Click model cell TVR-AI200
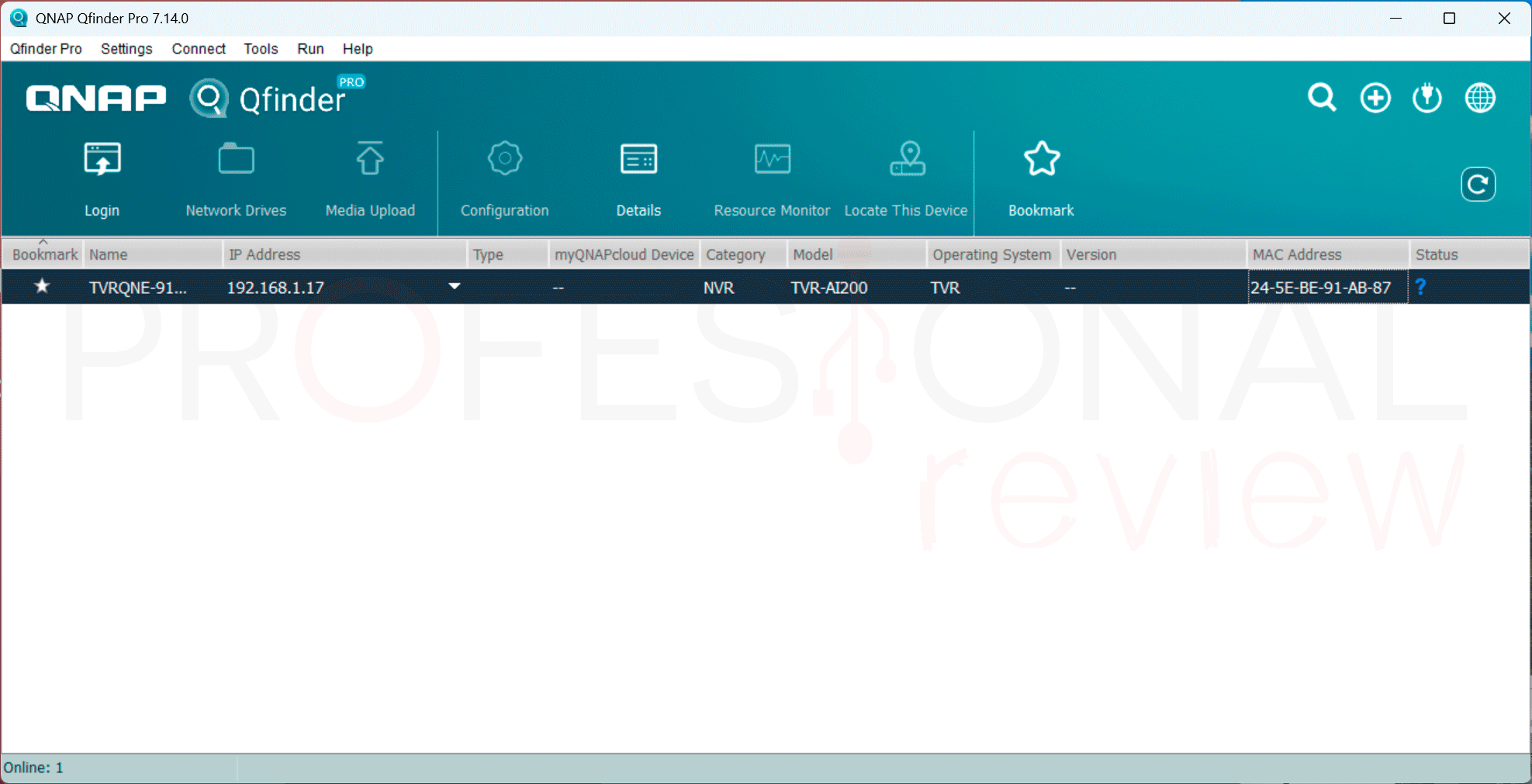This screenshot has height=784, width=1532. coord(829,288)
